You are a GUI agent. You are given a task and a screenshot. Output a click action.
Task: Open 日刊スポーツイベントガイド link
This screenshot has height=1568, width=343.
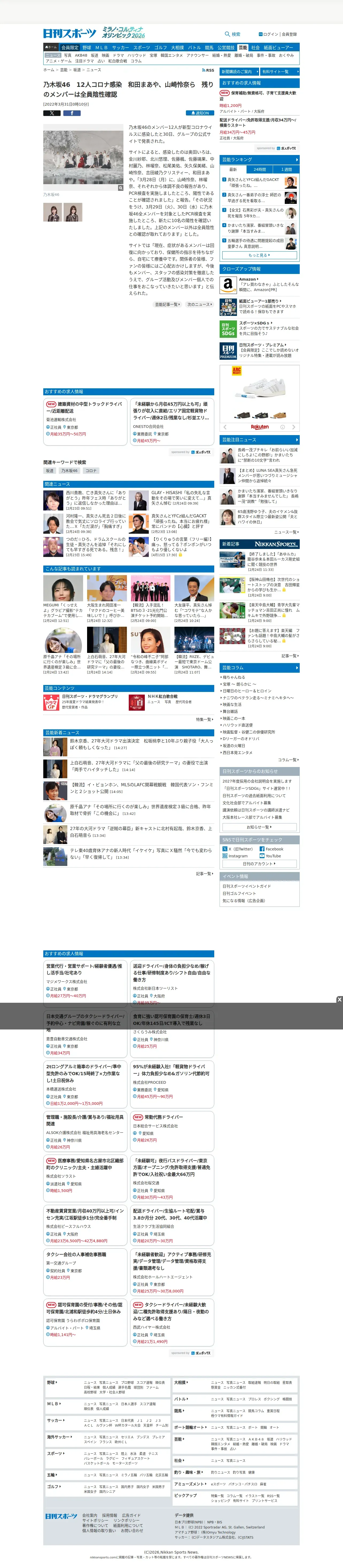click(x=247, y=886)
